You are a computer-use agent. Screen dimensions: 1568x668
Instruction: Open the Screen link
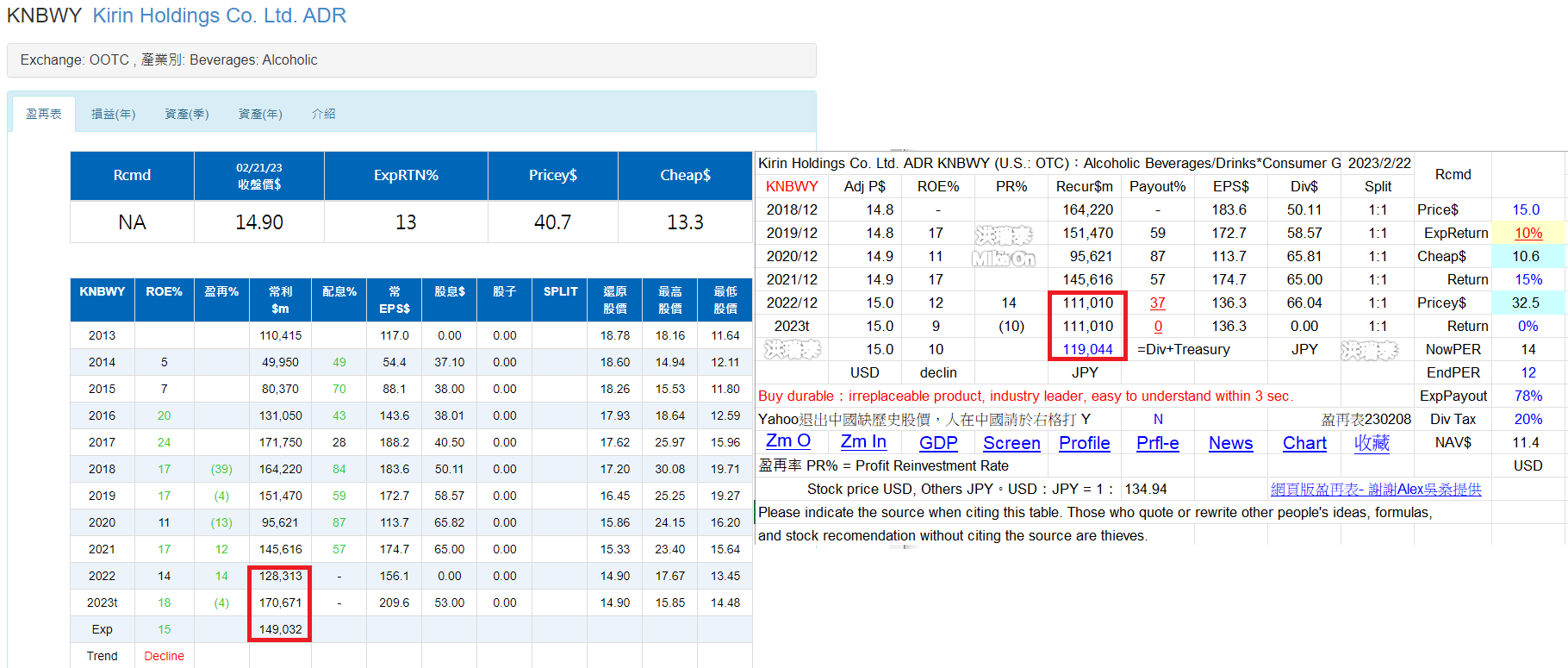[x=1011, y=442]
